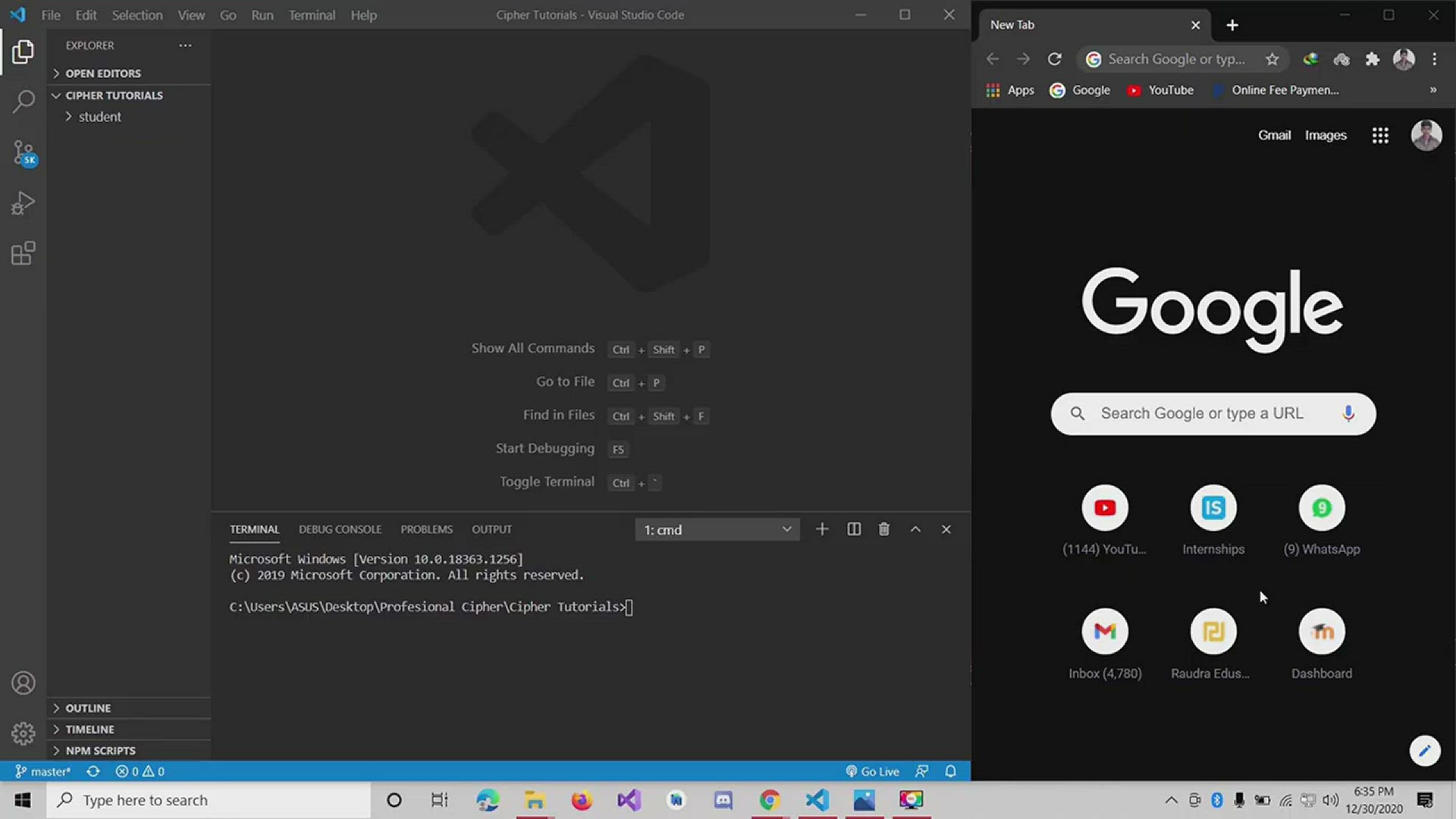Open the Selection menu
Screen dimensions: 1456x819
[x=137, y=15]
